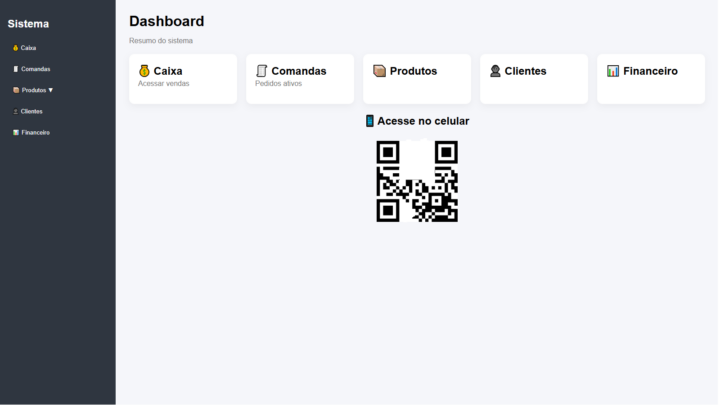Click the bar chart icon on Financeiro card
This screenshot has height=405, width=720.
point(613,71)
